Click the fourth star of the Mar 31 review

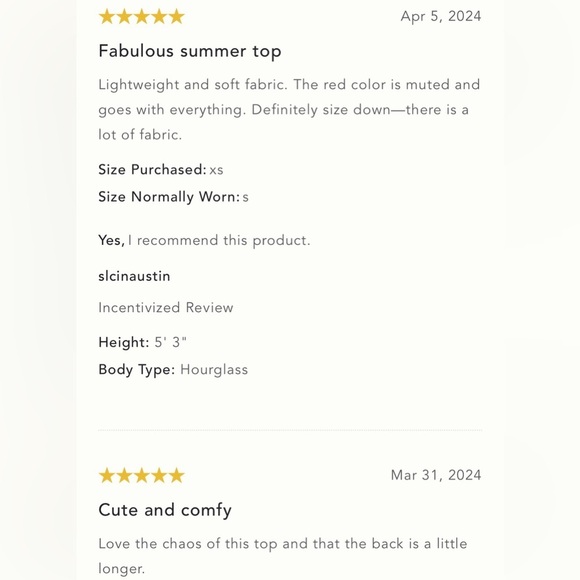(x=159, y=475)
